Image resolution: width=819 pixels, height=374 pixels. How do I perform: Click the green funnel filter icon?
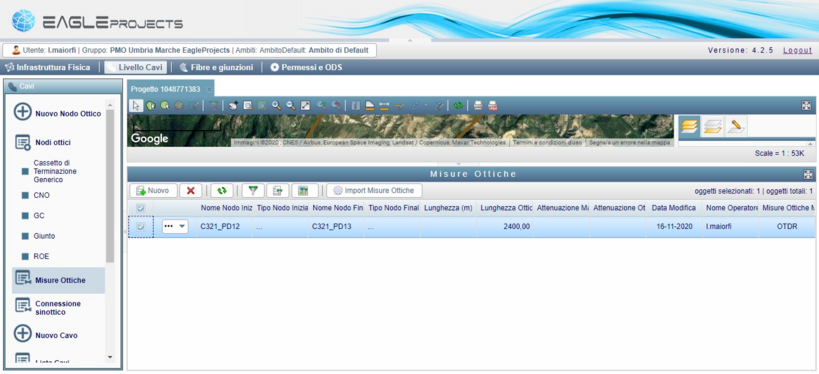coord(253,191)
